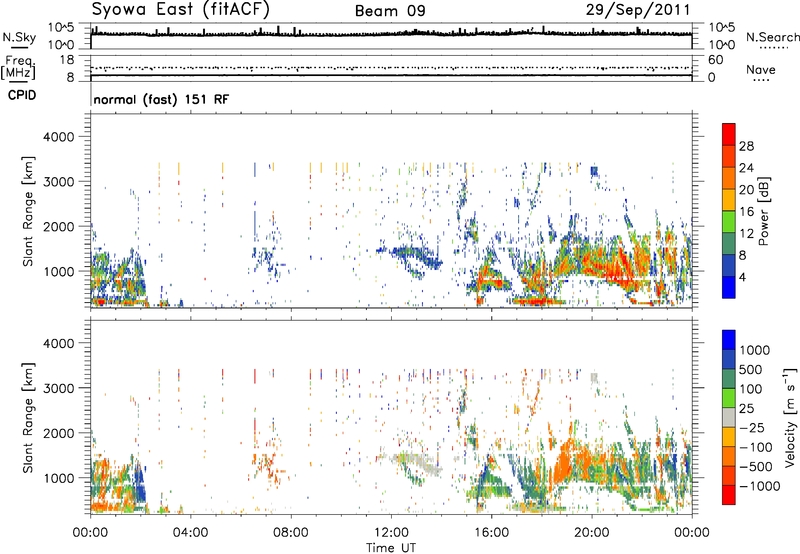This screenshot has height=554, width=800.
Task: Click the '3000' tick of the velocity panel
Action: pyautogui.click(x=58, y=388)
